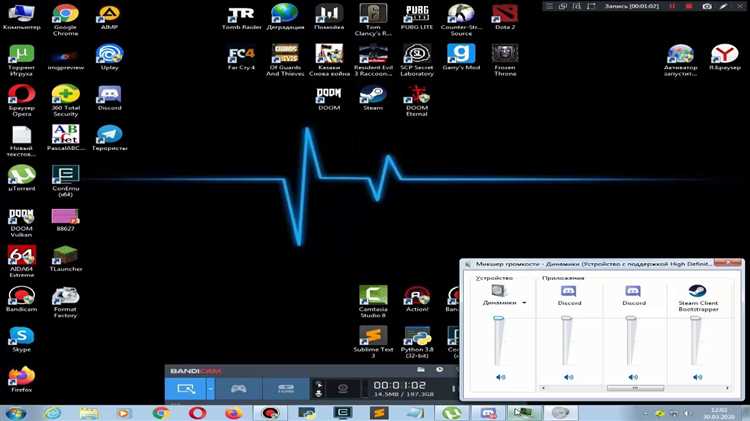750x421 pixels.
Task: Launch Dota 2 from the desktop
Action: coord(505,17)
